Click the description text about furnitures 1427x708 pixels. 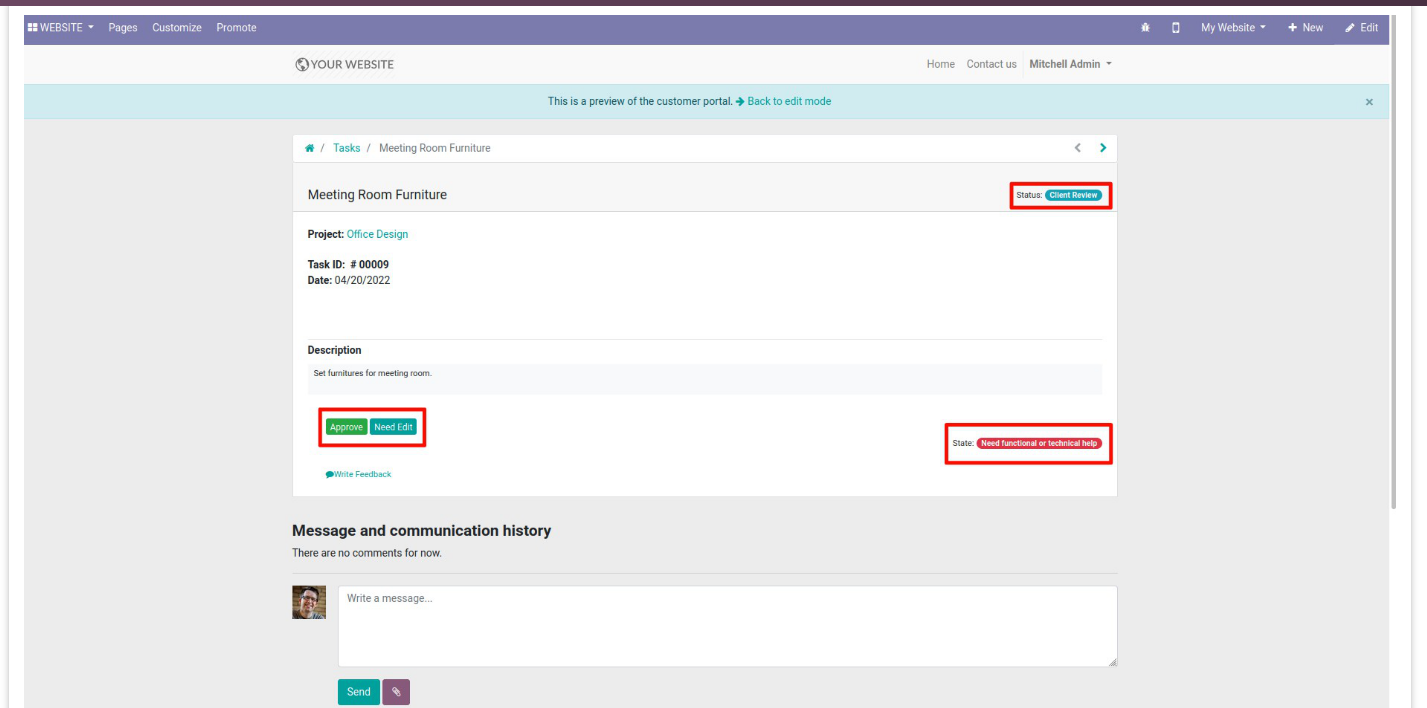(x=372, y=373)
